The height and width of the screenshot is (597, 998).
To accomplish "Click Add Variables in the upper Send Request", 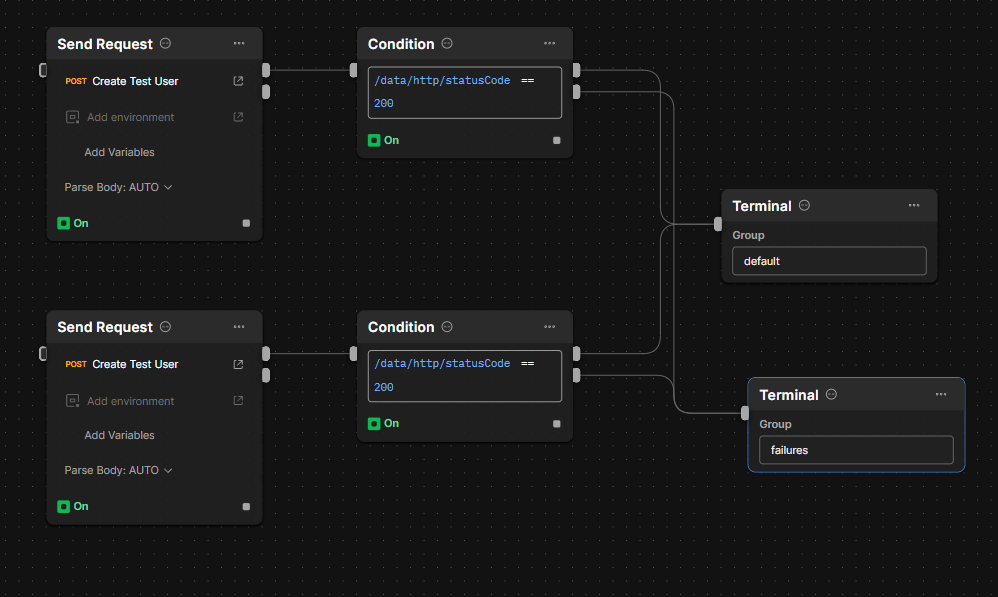I will click(x=120, y=152).
